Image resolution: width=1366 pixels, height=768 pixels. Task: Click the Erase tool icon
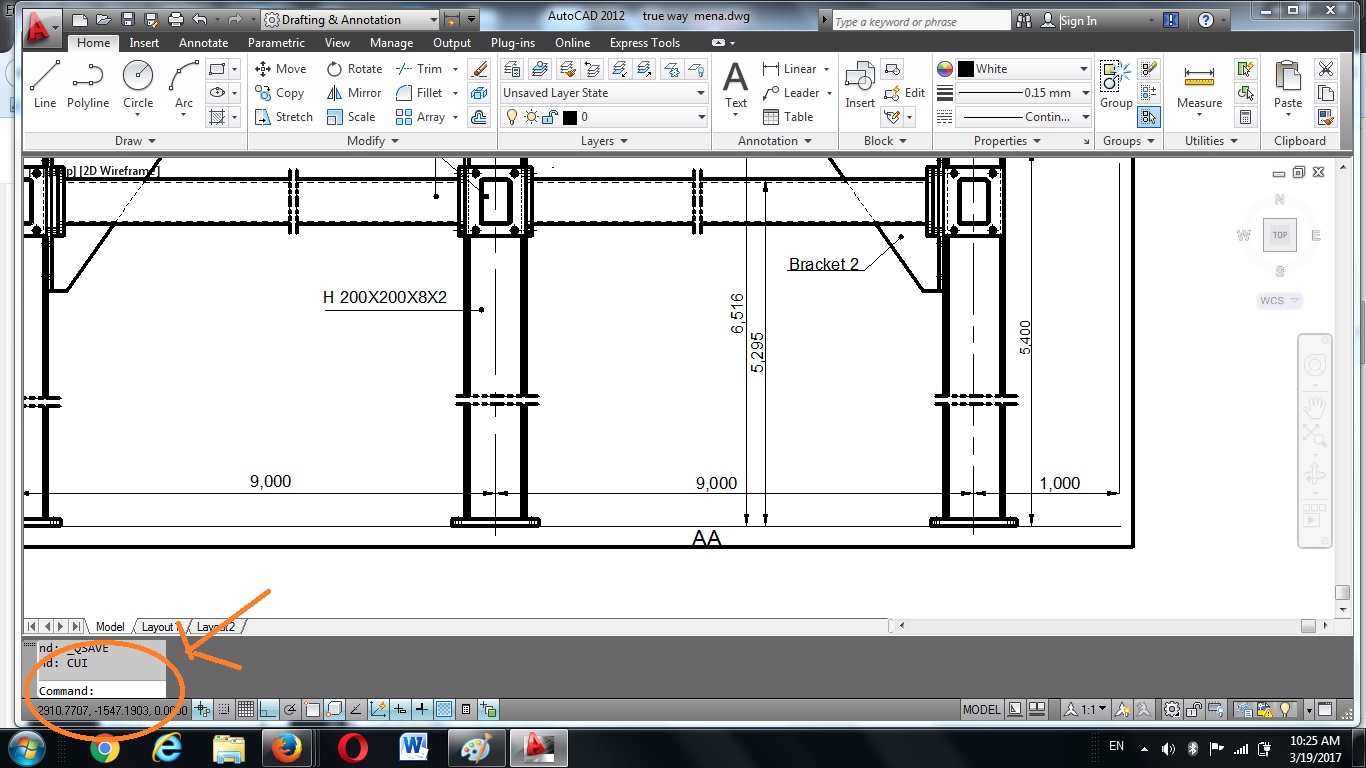[x=479, y=69]
